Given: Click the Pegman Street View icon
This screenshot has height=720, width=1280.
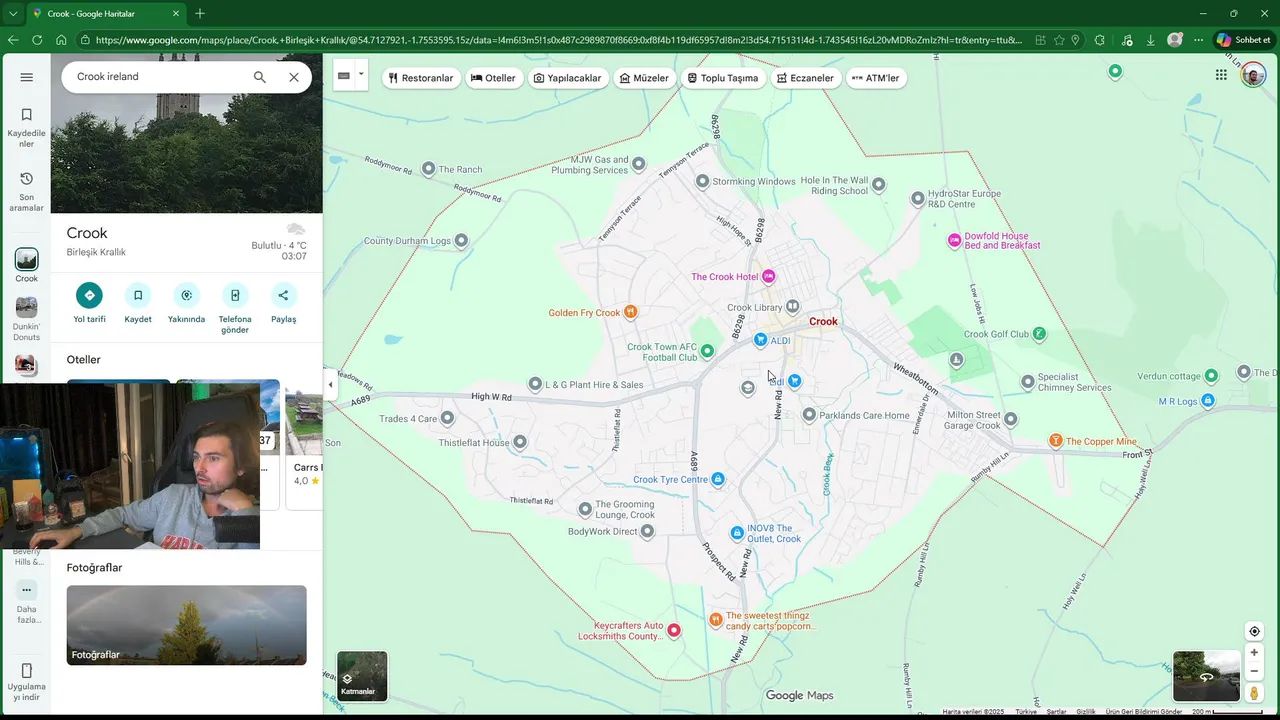Looking at the screenshot, I should point(1254,693).
